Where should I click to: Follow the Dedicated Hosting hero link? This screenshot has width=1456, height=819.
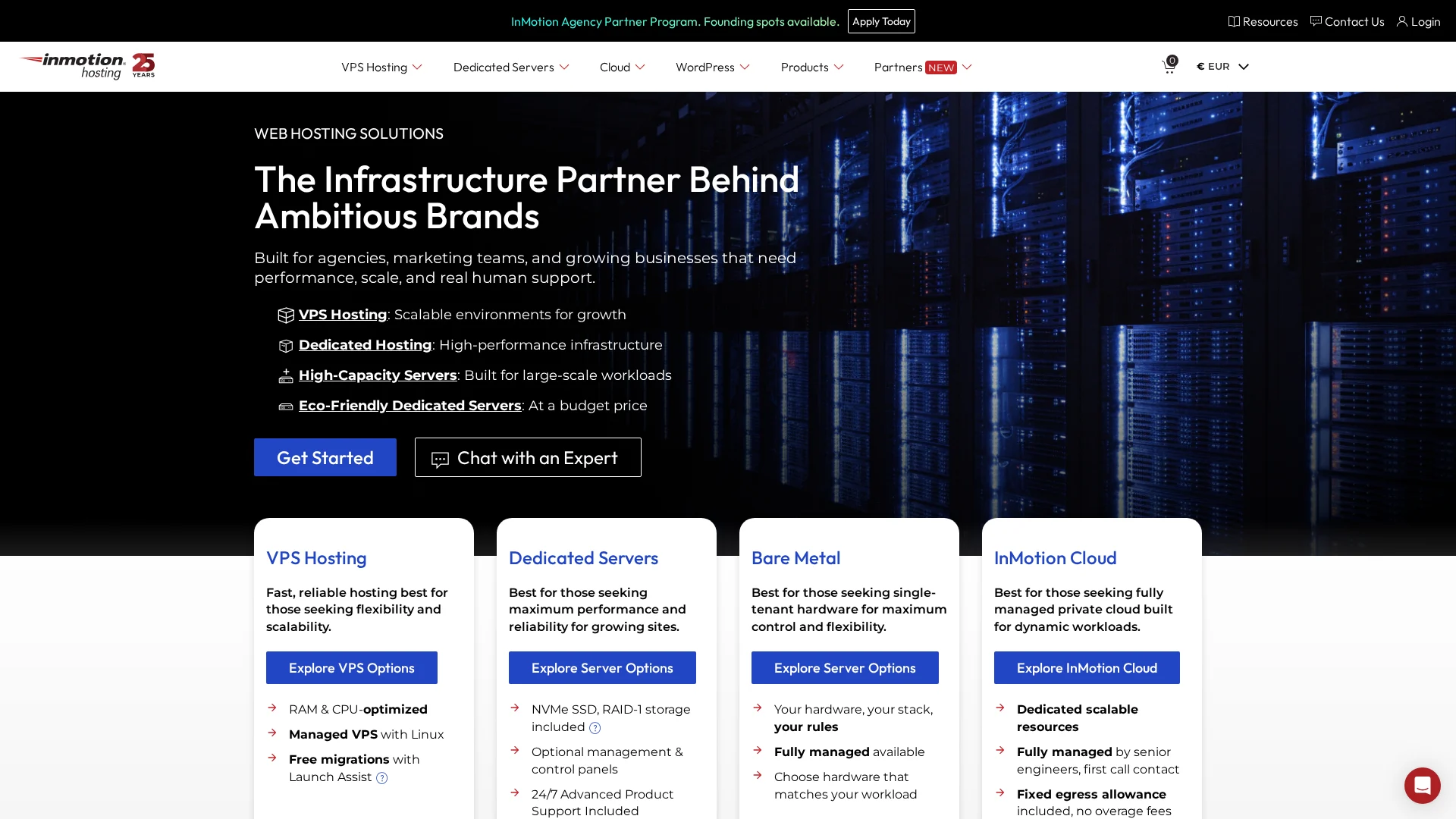click(x=365, y=344)
